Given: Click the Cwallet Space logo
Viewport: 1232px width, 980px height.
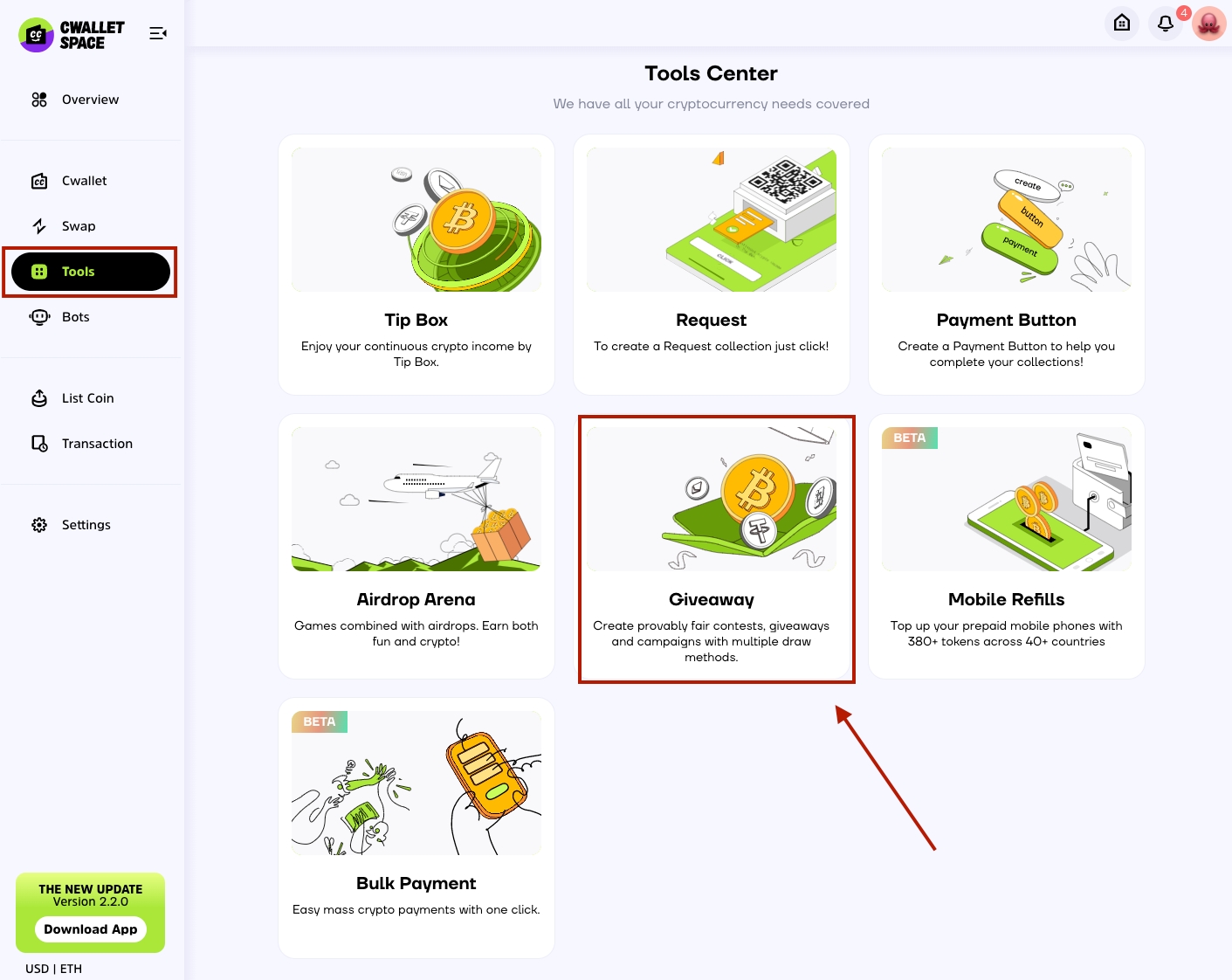Looking at the screenshot, I should point(72,35).
